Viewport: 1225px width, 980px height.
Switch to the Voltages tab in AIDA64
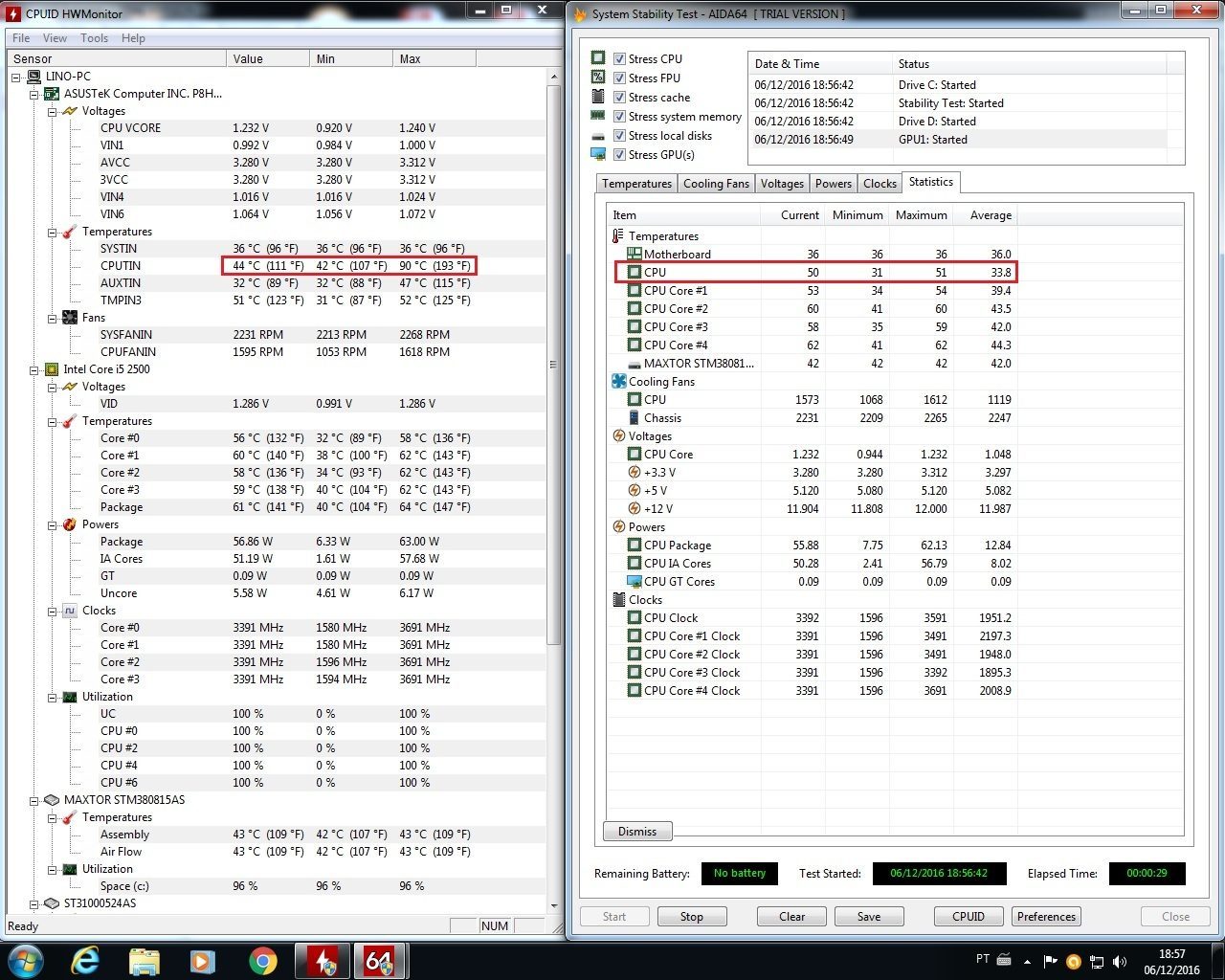pyautogui.click(x=782, y=184)
